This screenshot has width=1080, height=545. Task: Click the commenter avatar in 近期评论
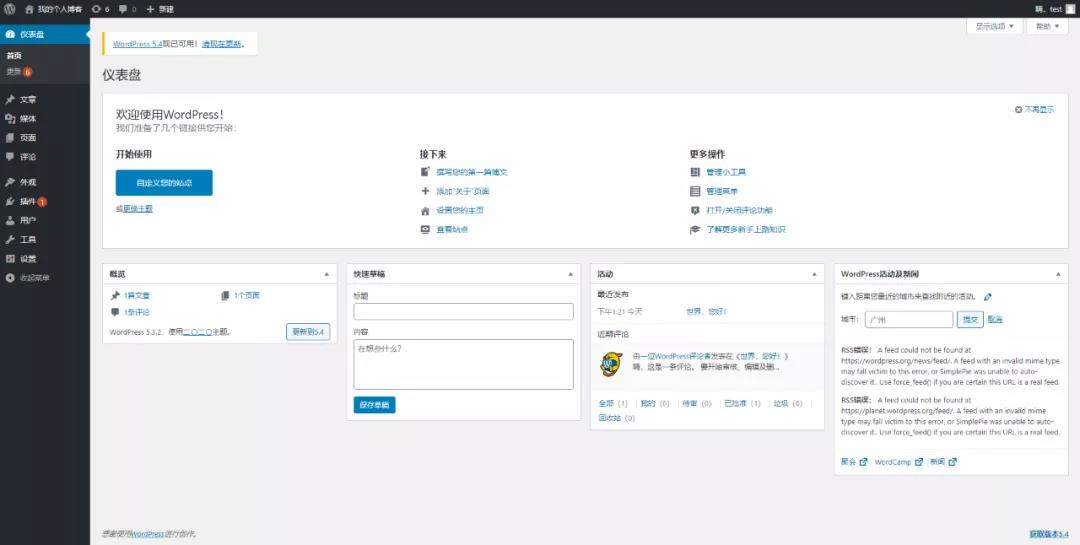[611, 364]
